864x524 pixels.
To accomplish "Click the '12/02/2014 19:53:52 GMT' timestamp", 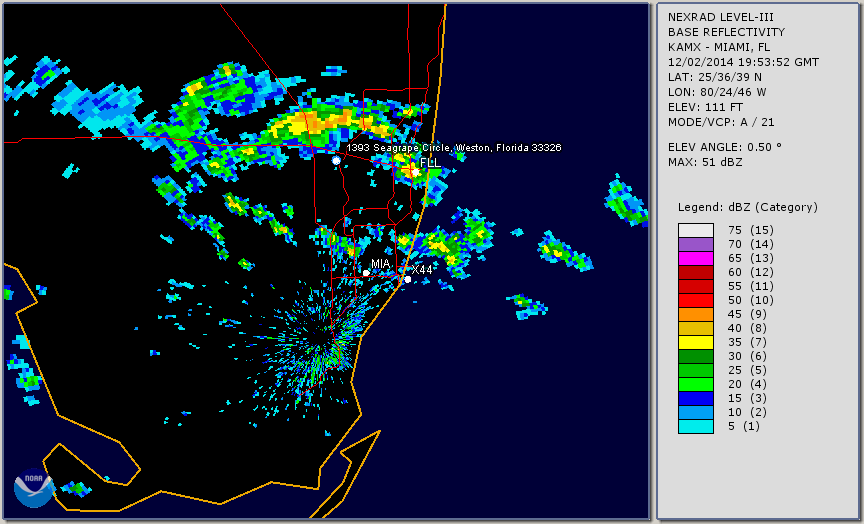I will pyautogui.click(x=743, y=62).
